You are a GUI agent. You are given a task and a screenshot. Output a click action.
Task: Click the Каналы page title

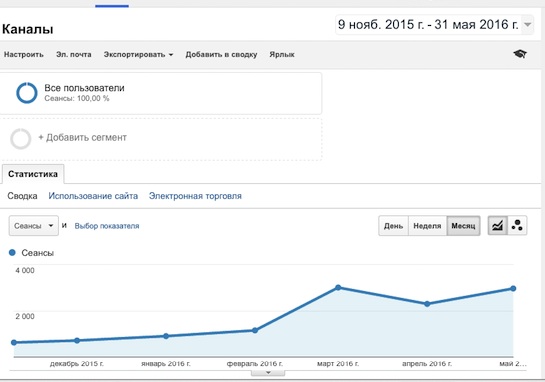28,29
